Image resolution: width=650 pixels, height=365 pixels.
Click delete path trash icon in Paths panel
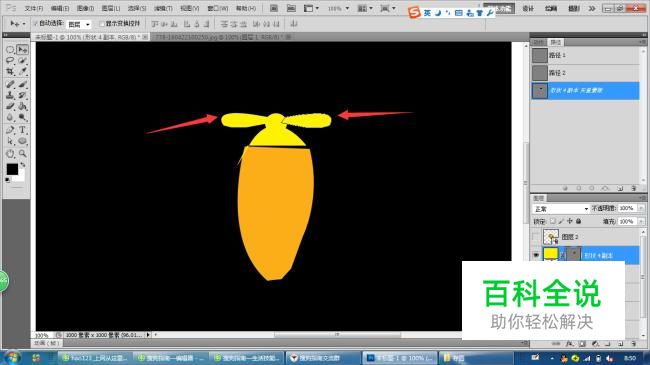coord(633,188)
